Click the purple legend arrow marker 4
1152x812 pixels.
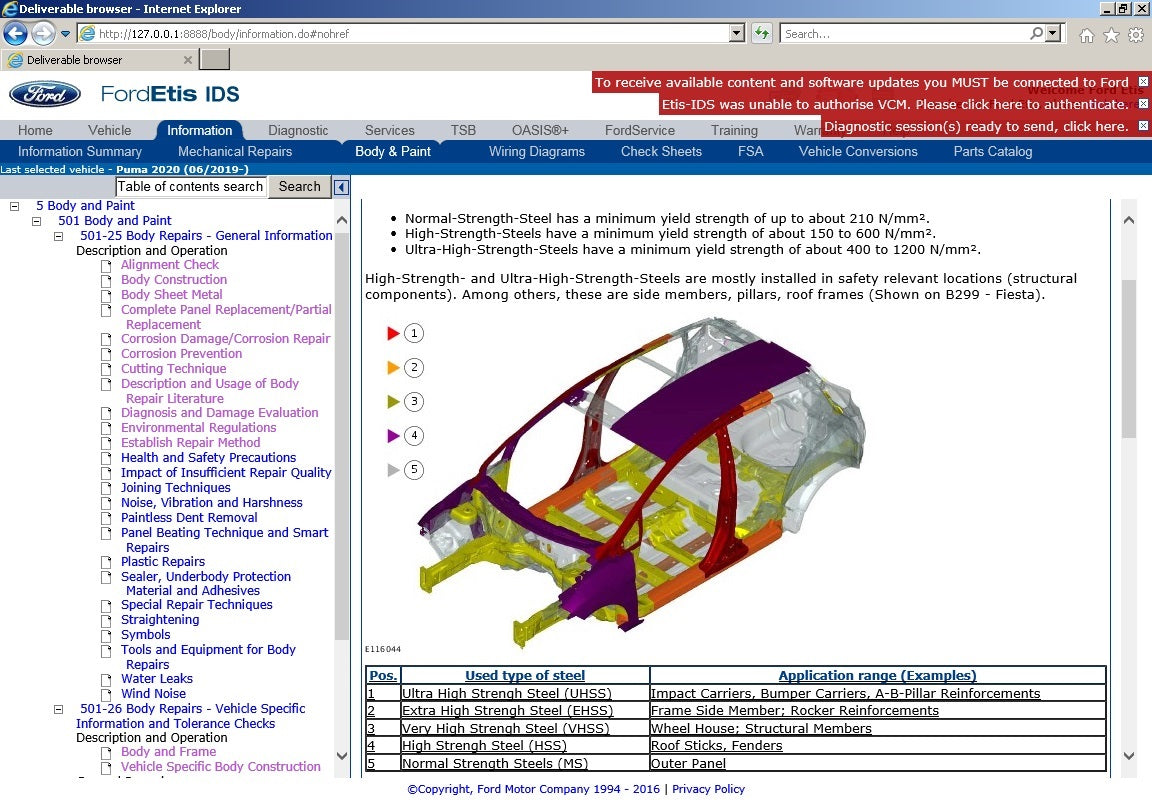click(x=393, y=436)
